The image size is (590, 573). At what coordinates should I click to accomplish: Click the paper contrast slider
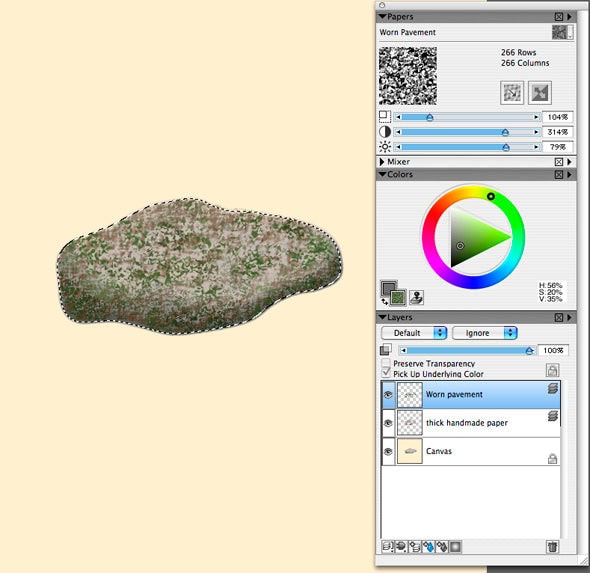pyautogui.click(x=467, y=132)
